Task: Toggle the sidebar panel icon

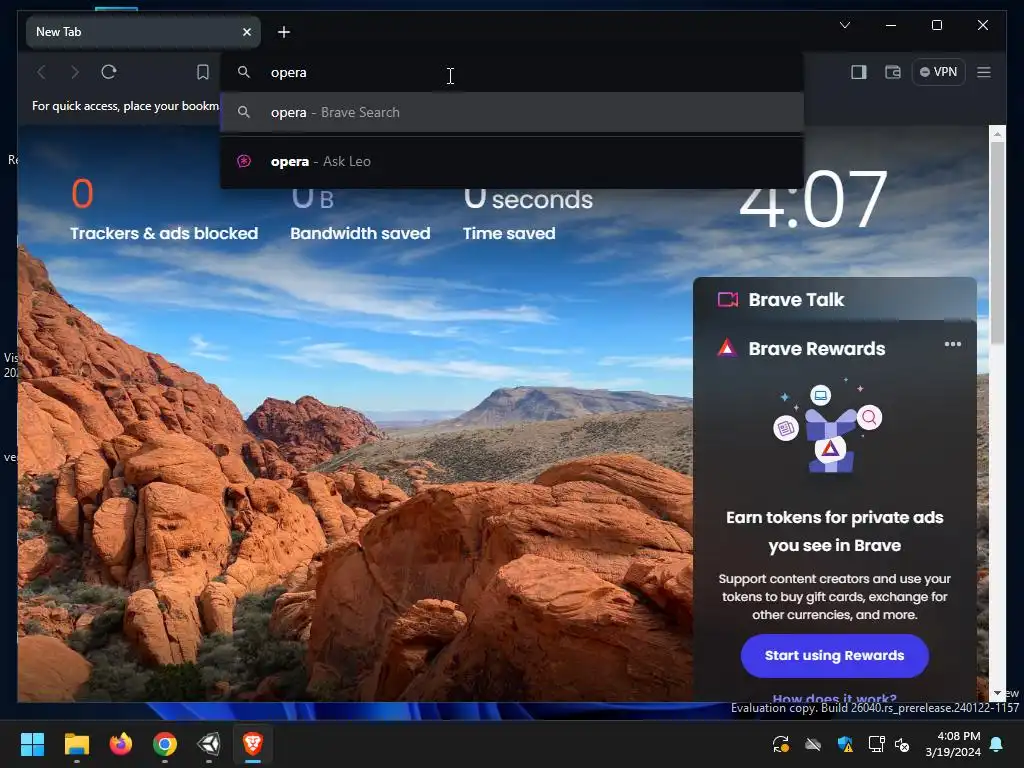Action: (859, 72)
